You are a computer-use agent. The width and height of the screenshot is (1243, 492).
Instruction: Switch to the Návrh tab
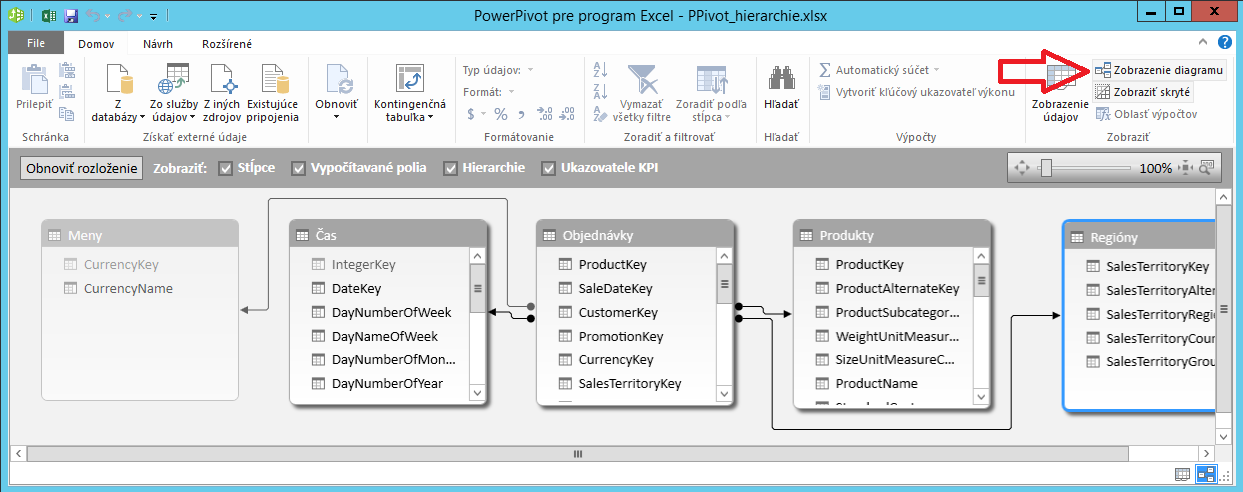pyautogui.click(x=157, y=44)
